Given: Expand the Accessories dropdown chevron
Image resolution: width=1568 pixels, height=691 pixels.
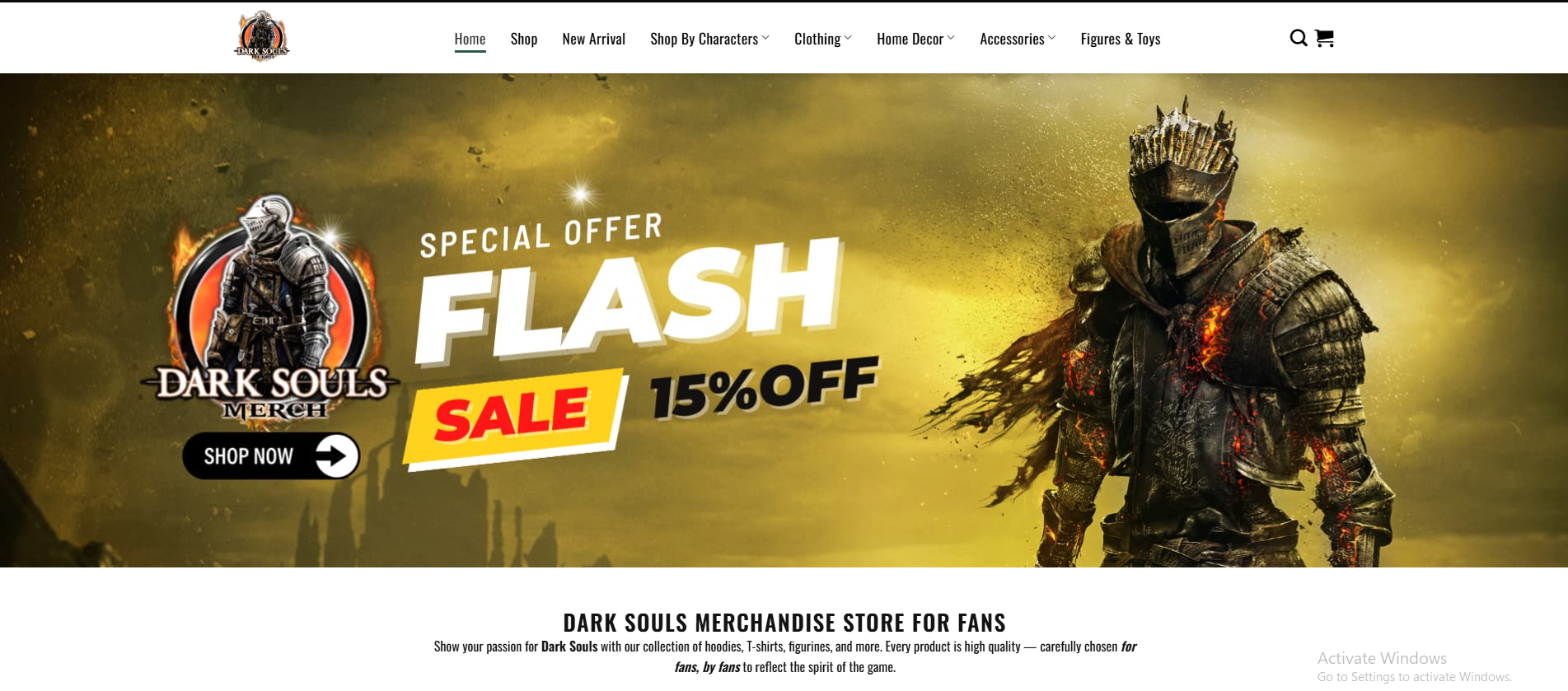Looking at the screenshot, I should click(x=1051, y=38).
